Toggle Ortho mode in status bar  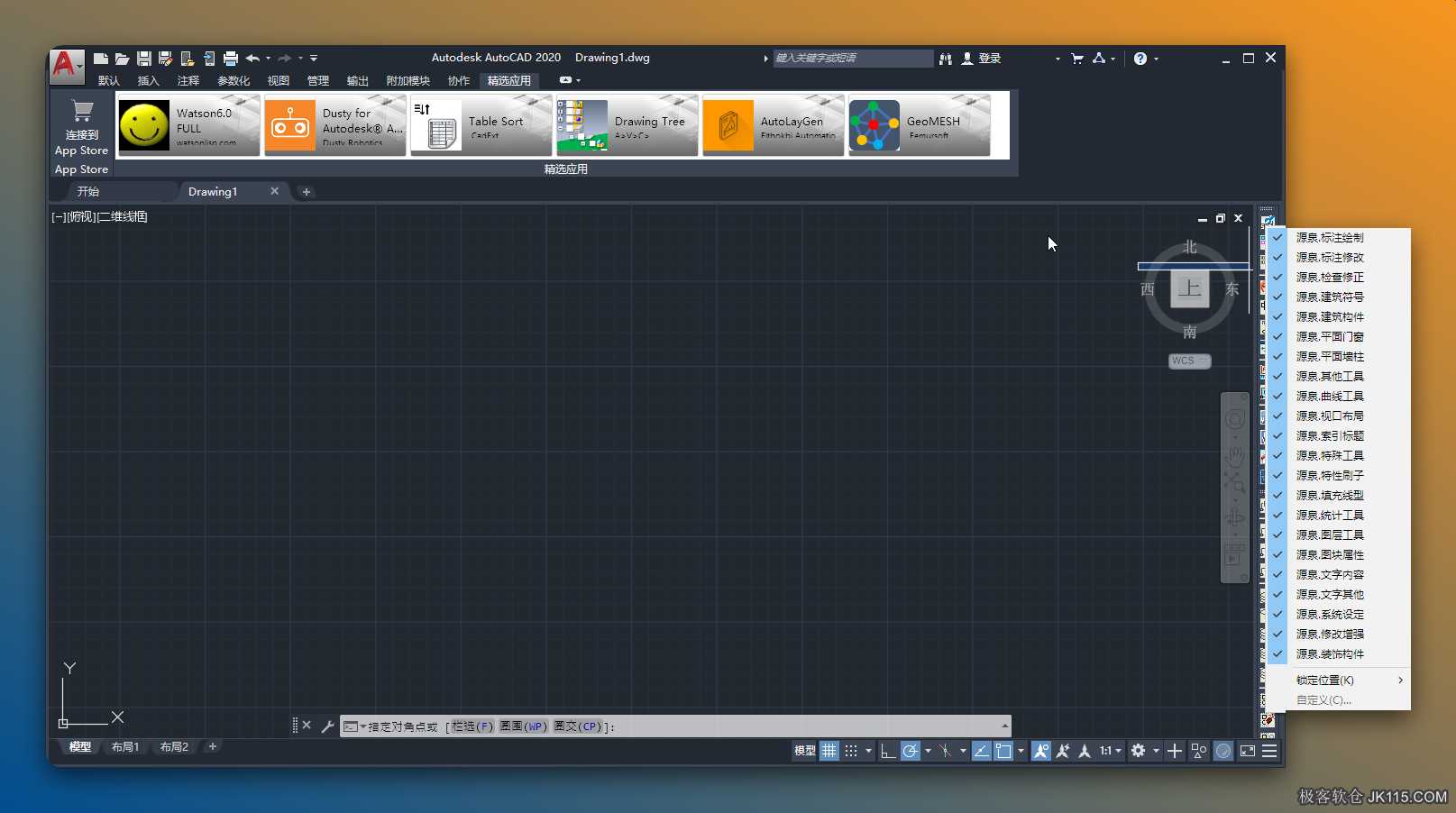click(888, 751)
